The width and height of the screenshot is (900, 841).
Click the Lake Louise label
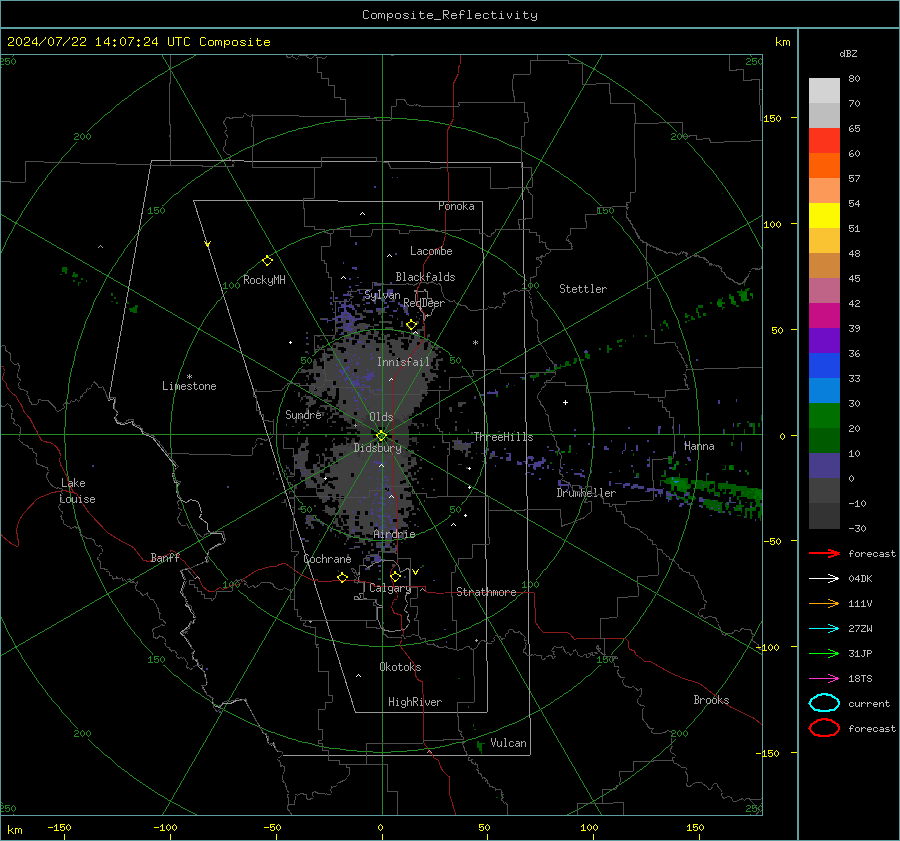tap(77, 491)
